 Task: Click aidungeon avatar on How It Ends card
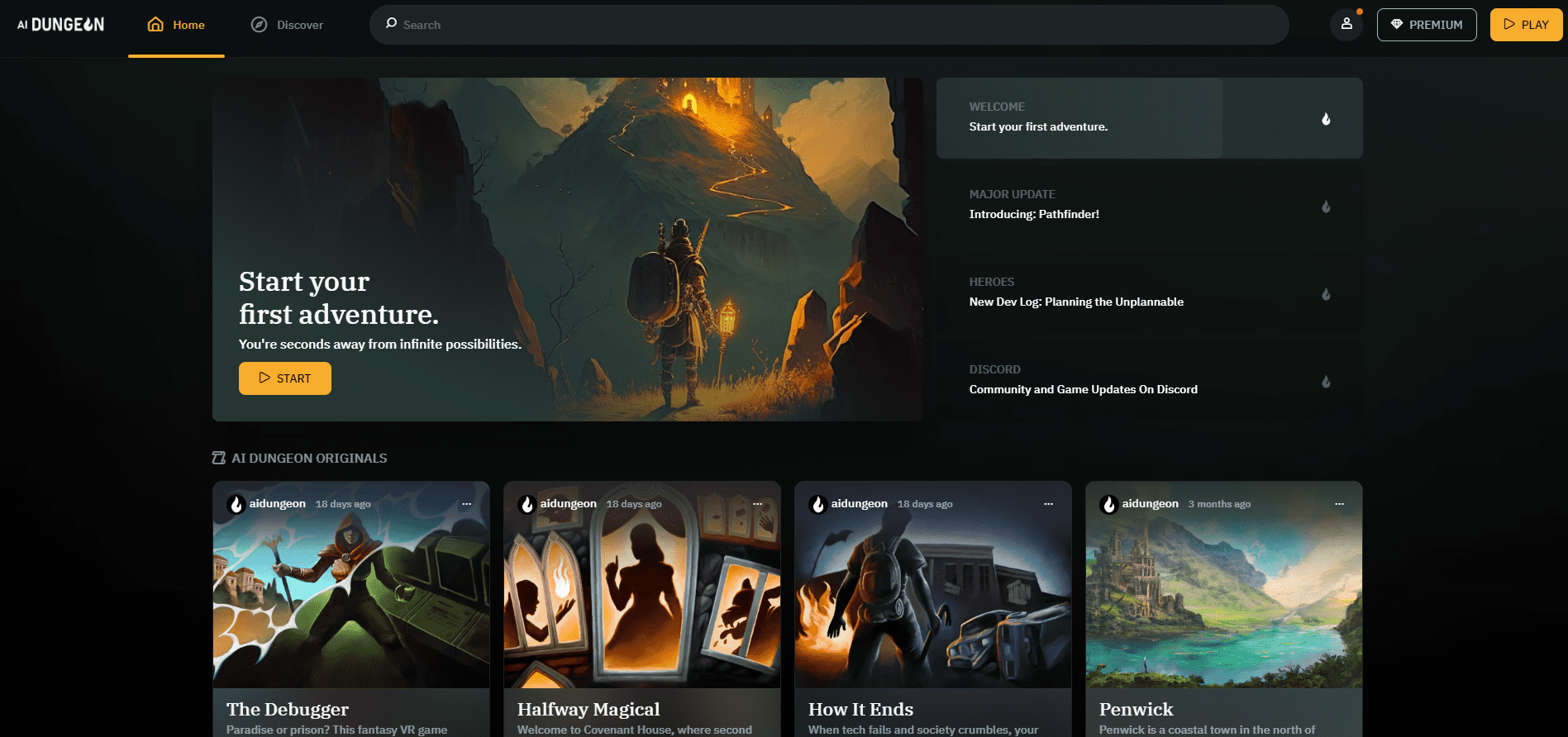coord(818,504)
